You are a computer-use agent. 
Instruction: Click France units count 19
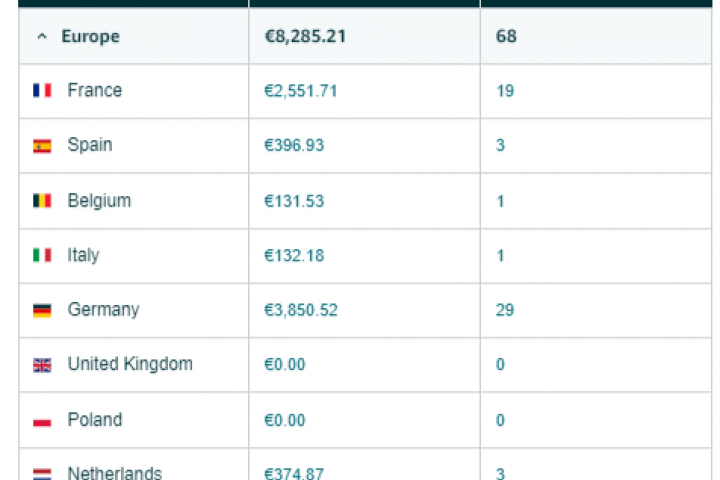(505, 91)
